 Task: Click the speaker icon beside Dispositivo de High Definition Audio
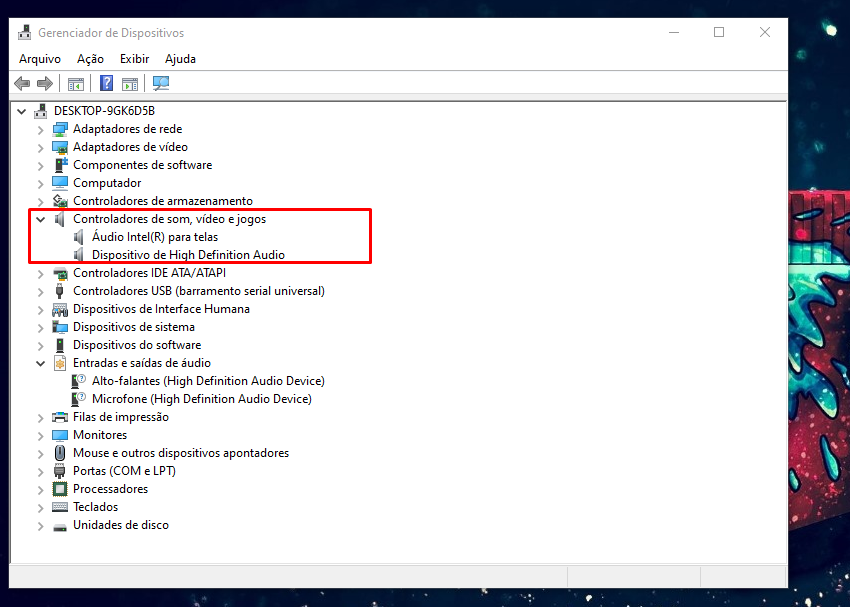[79, 255]
